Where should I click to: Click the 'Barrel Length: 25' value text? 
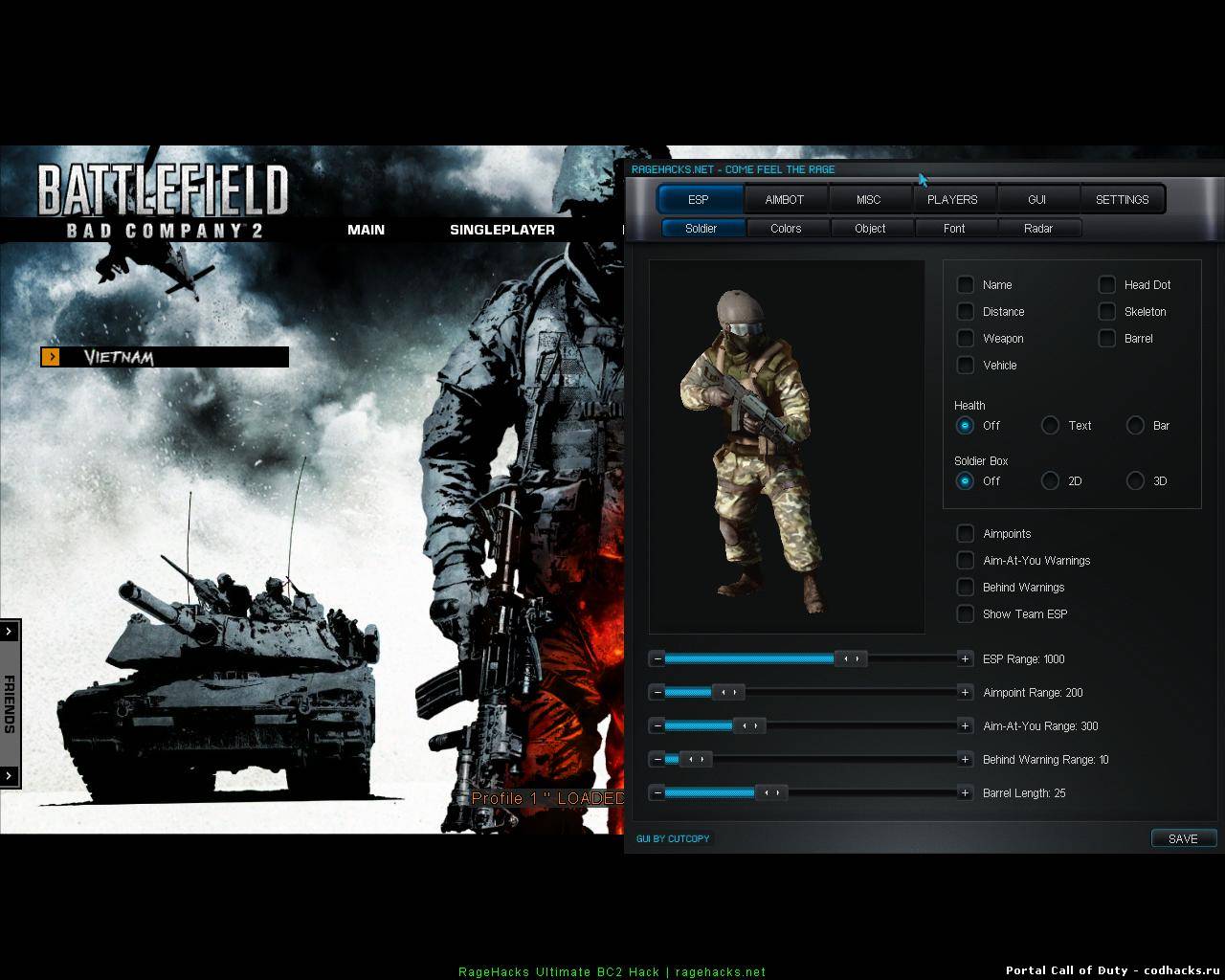click(1024, 793)
